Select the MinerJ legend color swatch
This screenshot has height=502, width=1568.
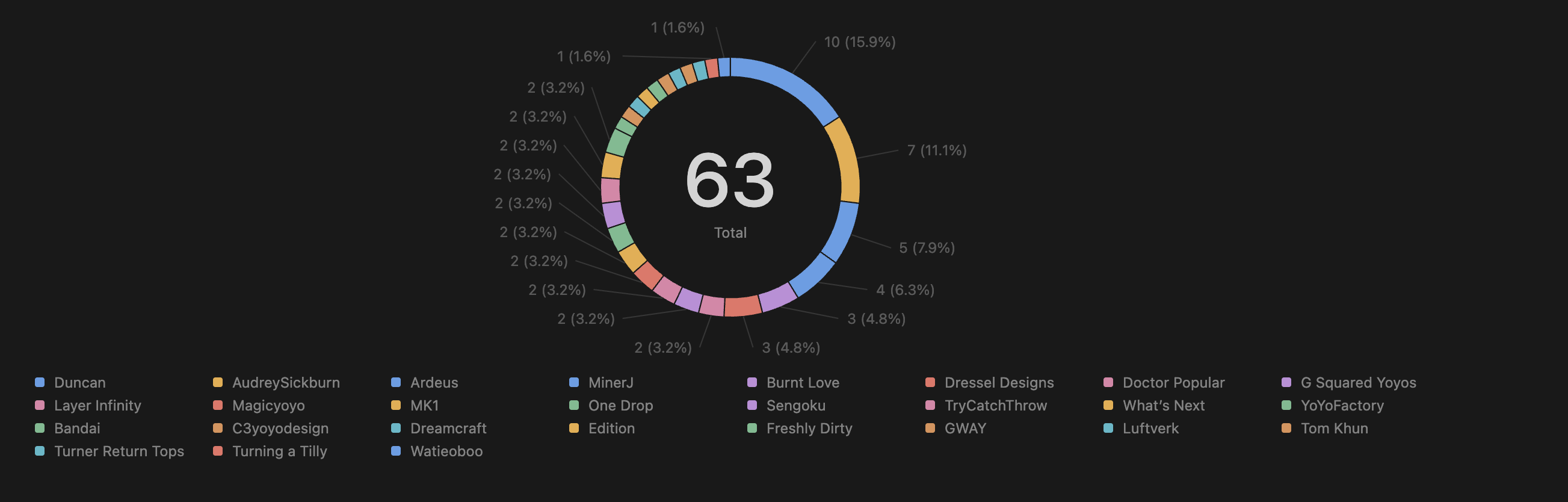pos(573,383)
